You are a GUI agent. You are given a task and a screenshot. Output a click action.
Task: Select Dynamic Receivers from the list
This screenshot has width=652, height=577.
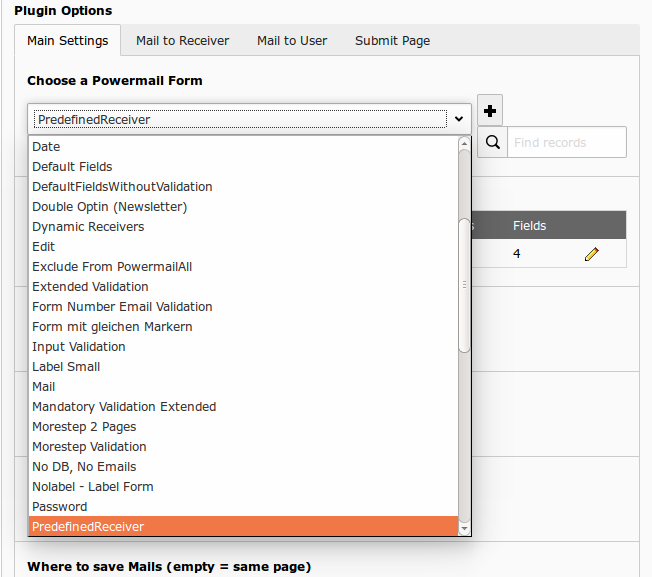point(88,227)
